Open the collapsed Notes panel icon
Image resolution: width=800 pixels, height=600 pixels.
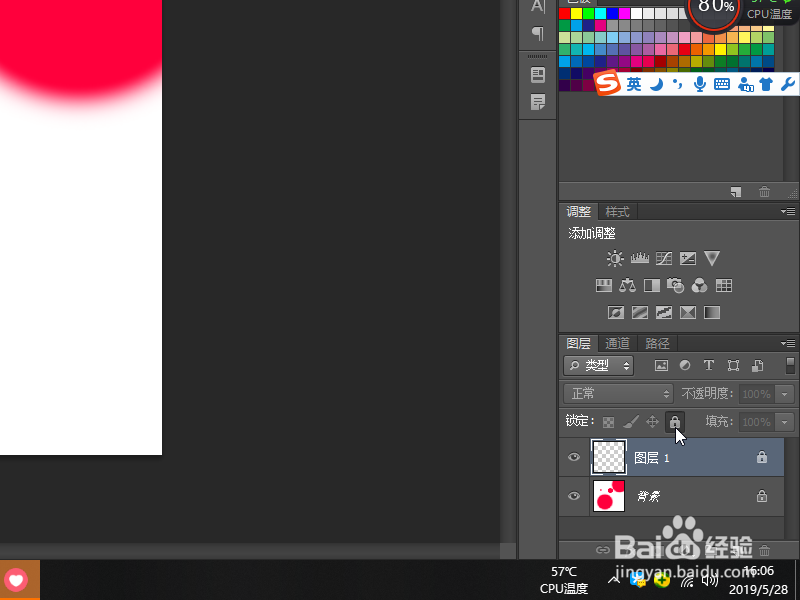pos(538,102)
